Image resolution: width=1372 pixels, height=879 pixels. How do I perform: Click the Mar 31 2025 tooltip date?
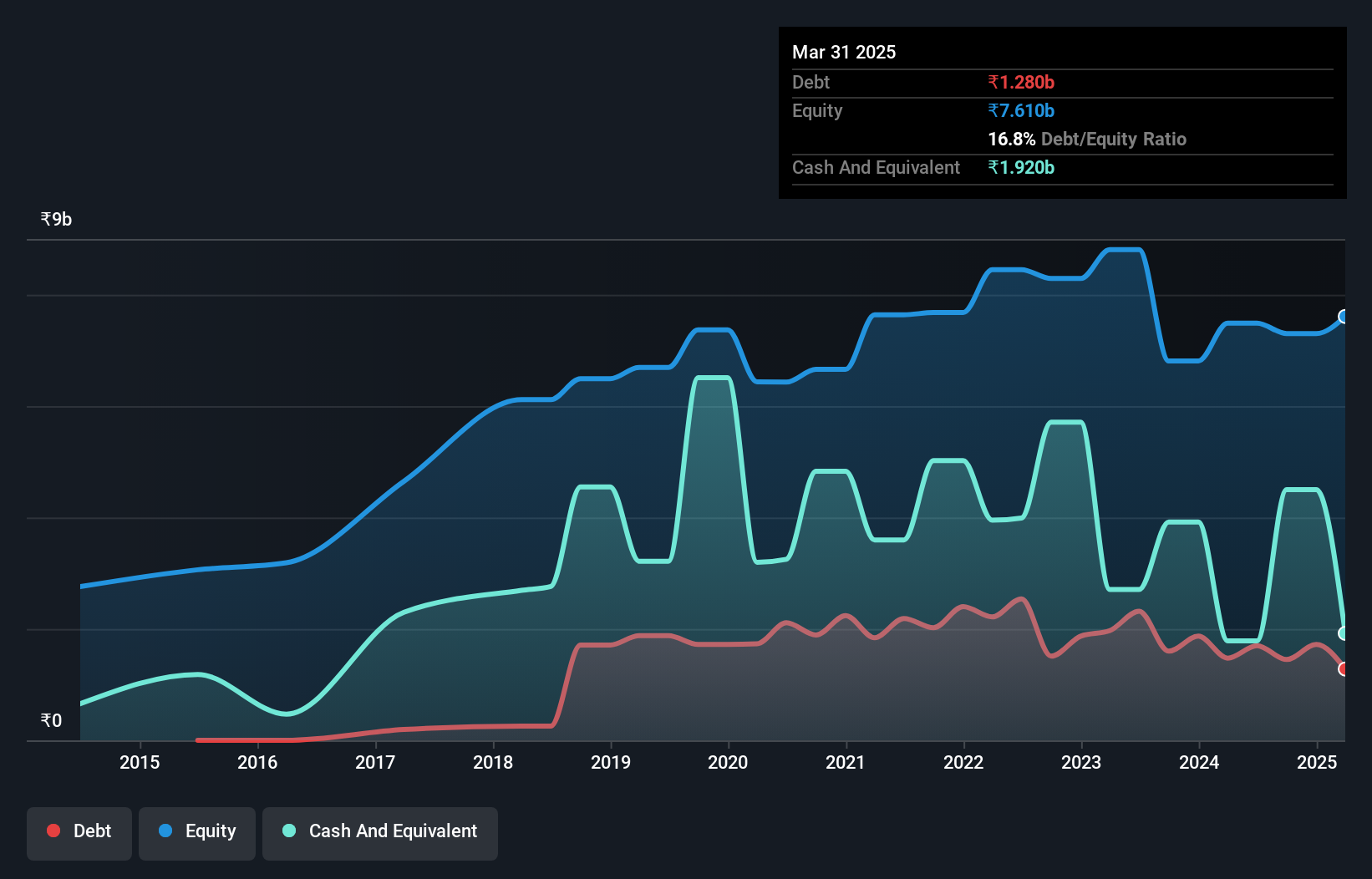click(x=844, y=52)
